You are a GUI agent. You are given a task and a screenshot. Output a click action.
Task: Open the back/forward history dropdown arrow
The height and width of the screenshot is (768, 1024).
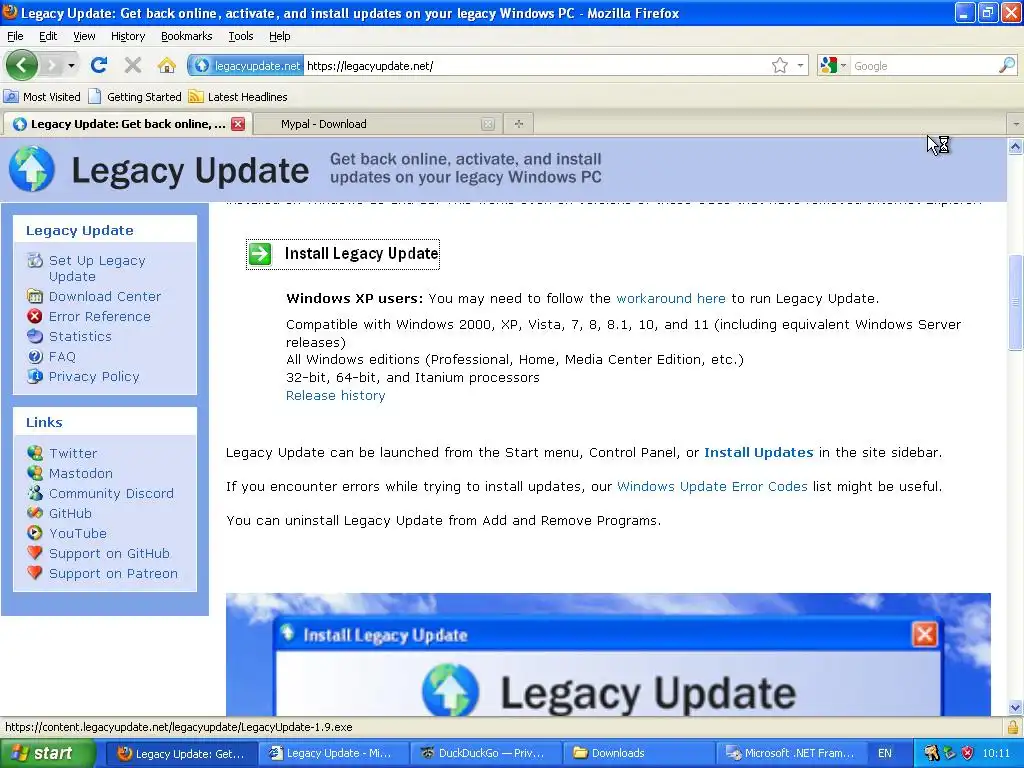tap(71, 65)
